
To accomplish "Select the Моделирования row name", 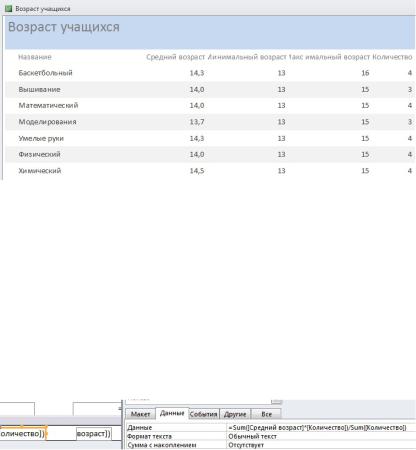I will point(47,122).
